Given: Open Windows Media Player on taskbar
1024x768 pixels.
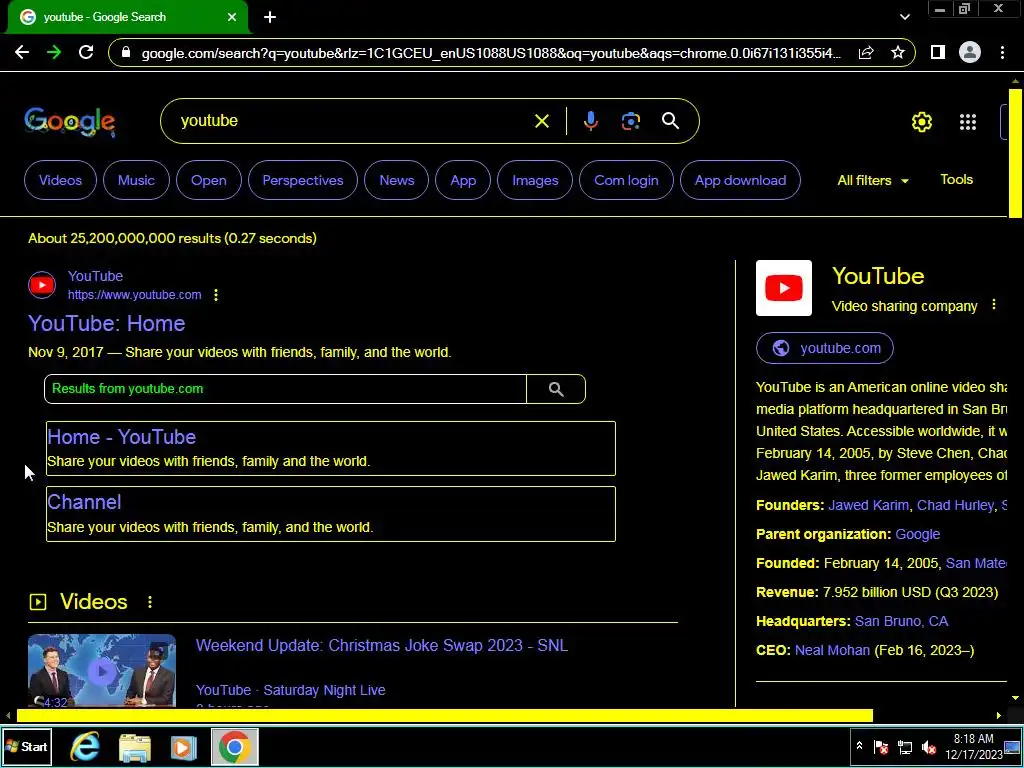Looking at the screenshot, I should (184, 747).
